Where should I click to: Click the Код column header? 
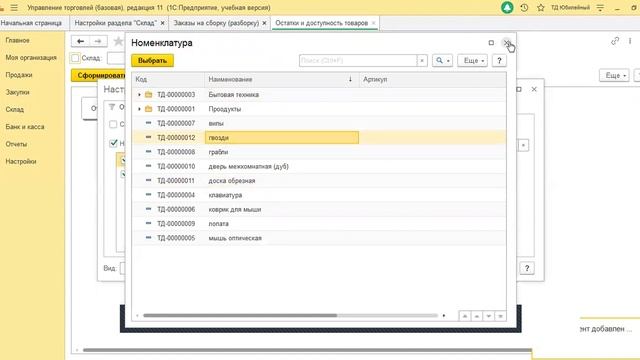coord(168,79)
